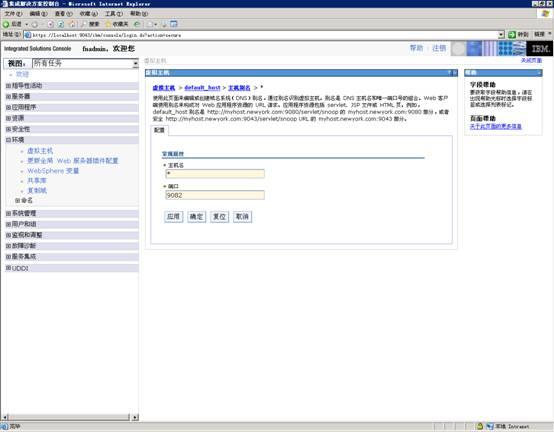Expand the 监视和调整 tree node
The height and width of the screenshot is (432, 554).
pos(8,235)
